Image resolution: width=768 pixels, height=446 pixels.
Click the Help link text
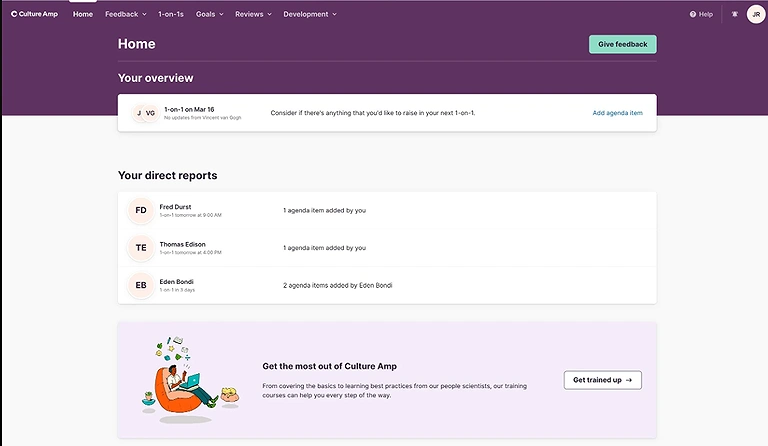706,14
